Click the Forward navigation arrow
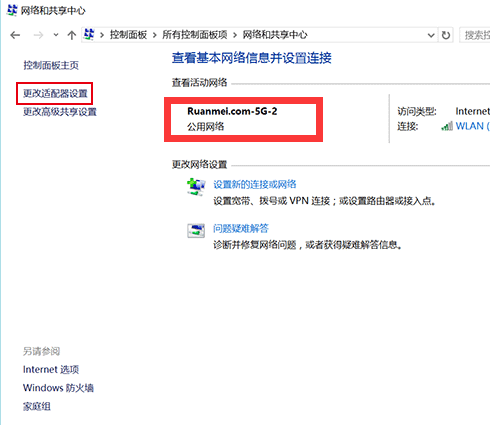 (x=38, y=35)
